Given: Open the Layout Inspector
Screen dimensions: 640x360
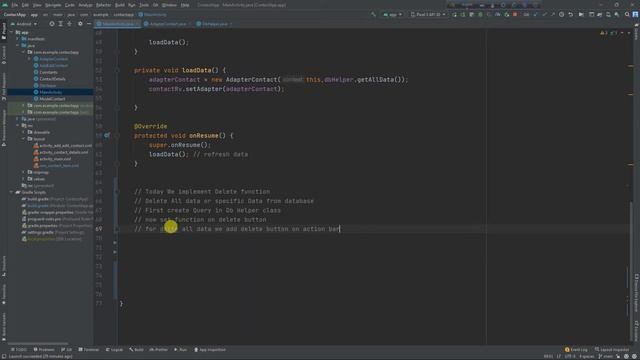Looking at the screenshot, I should click(x=612, y=350).
